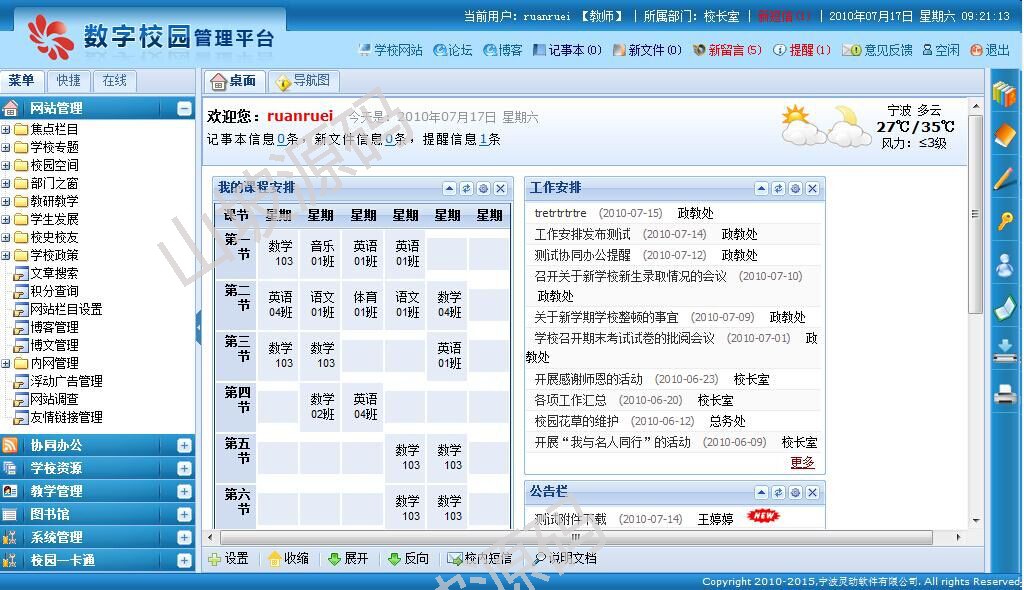Select the 桌面 tab
Image resolution: width=1024 pixels, height=590 pixels.
[234, 82]
